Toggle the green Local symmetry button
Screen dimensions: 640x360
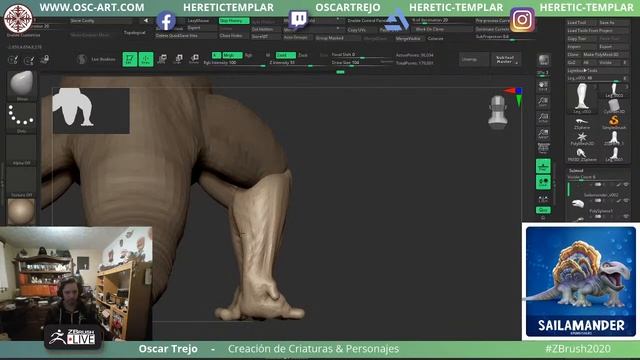[543, 182]
